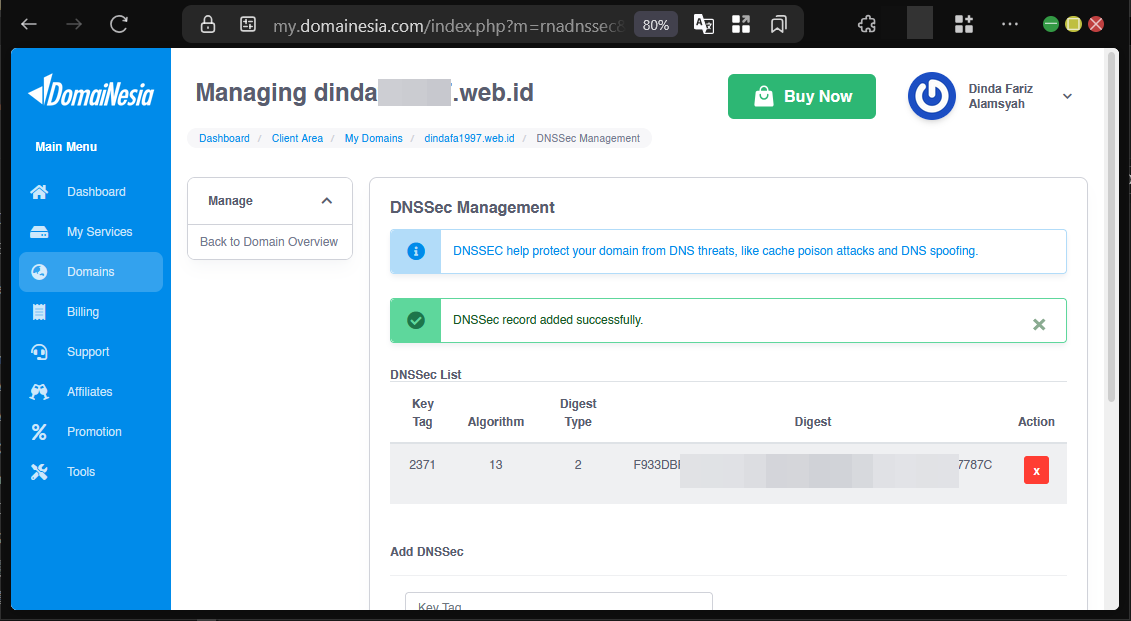Select the Domains sidebar item
The image size is (1131, 621).
[x=91, y=272]
